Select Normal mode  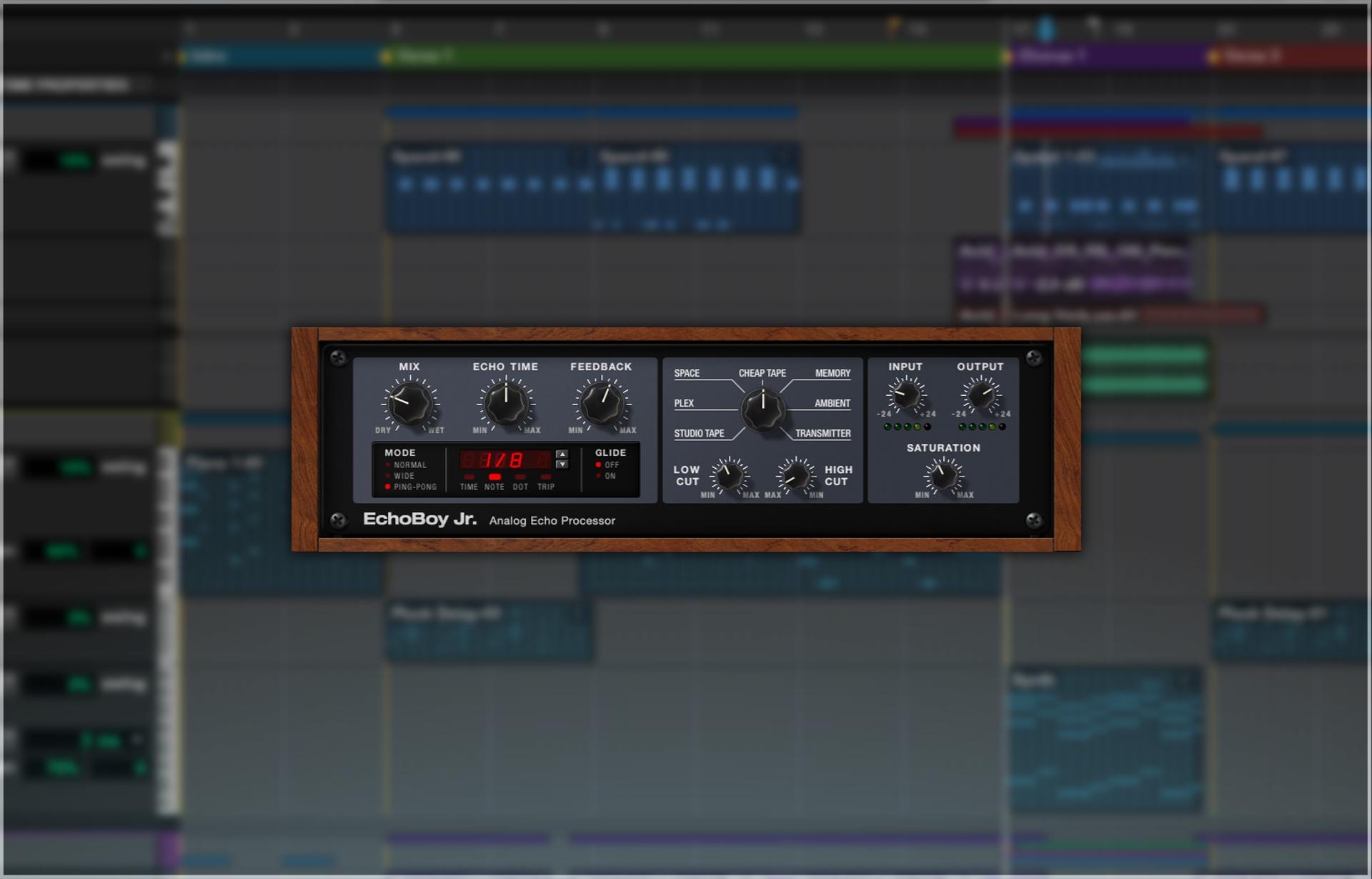tap(406, 465)
